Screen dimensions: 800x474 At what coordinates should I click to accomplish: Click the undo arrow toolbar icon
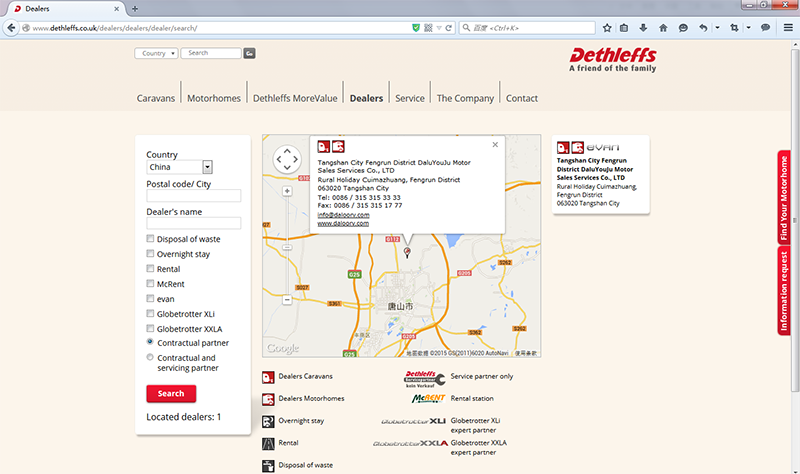(x=704, y=28)
